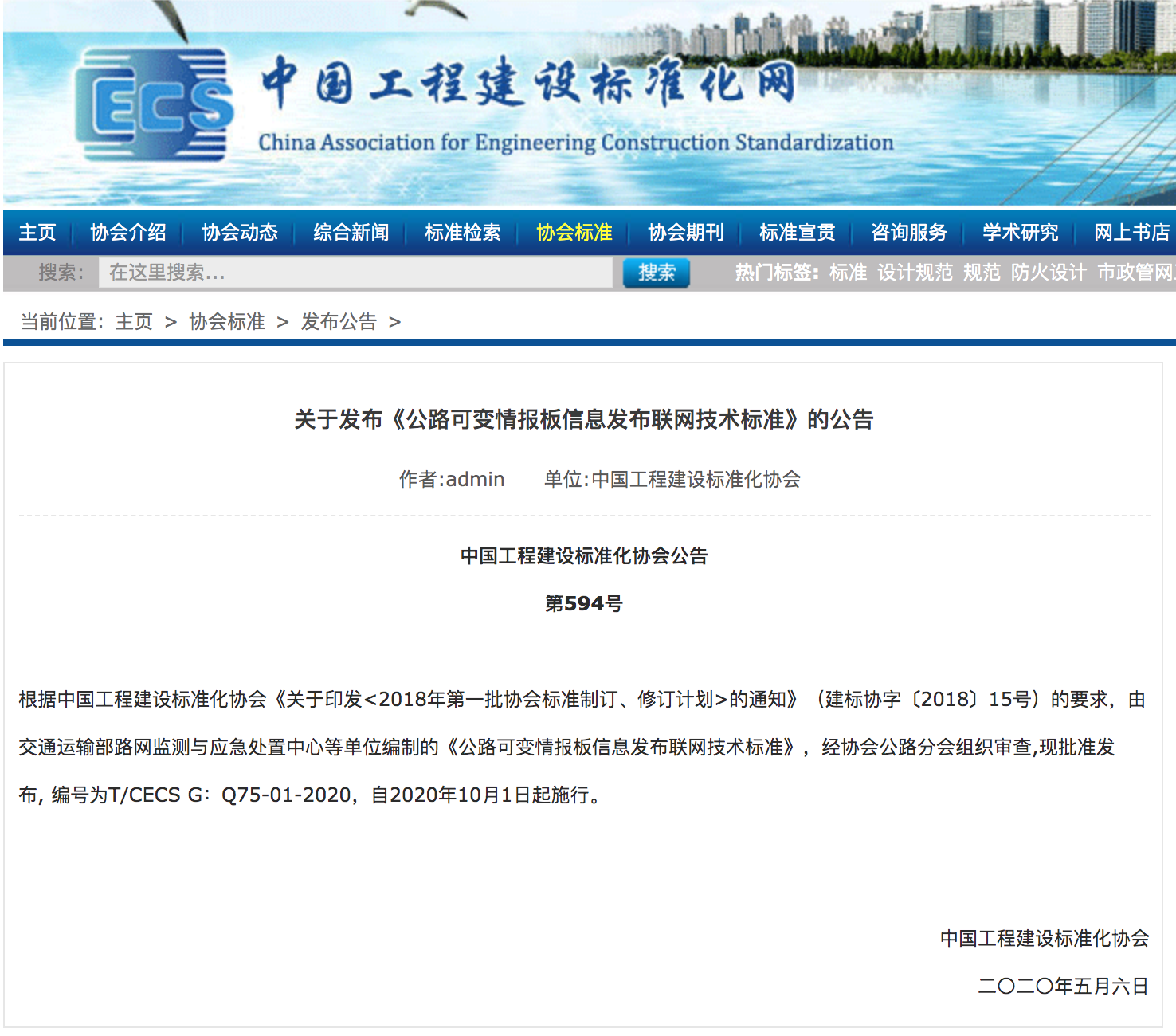Screen dimensions: 1176x1036
Task: Click the article title about 公路可变情报板
Action: coord(584,419)
